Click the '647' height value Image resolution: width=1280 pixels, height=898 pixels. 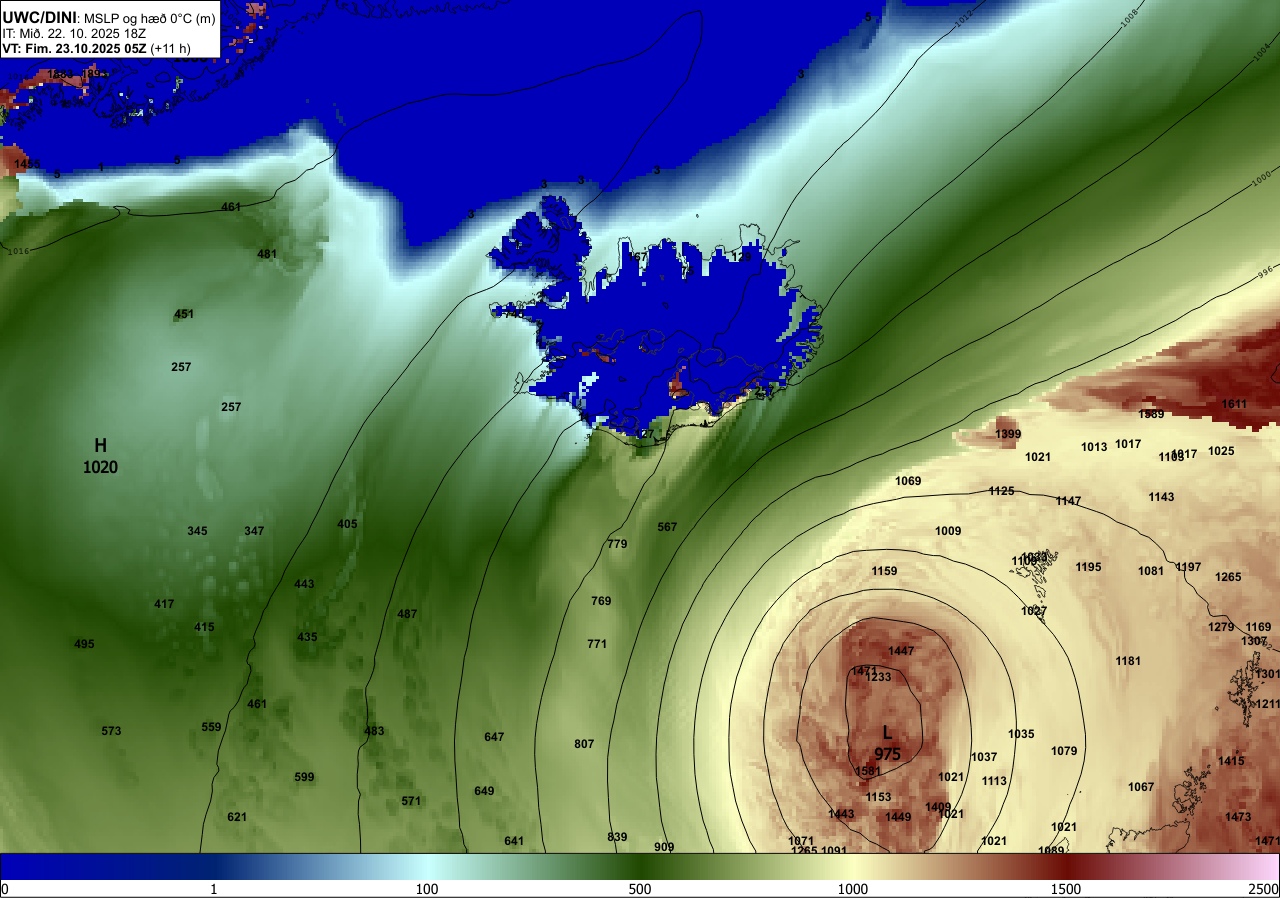click(494, 737)
